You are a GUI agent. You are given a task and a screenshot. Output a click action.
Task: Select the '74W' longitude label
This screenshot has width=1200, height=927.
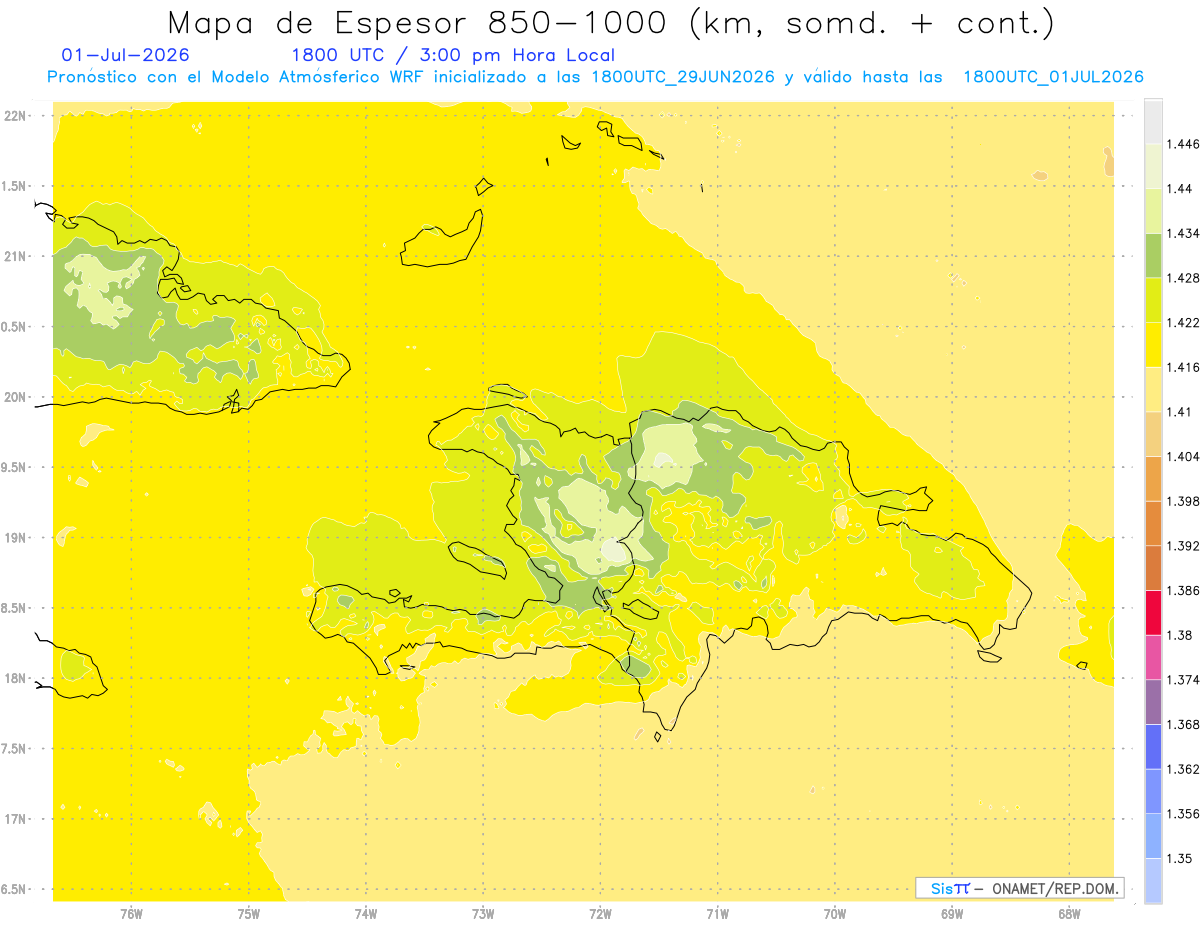pos(366,914)
